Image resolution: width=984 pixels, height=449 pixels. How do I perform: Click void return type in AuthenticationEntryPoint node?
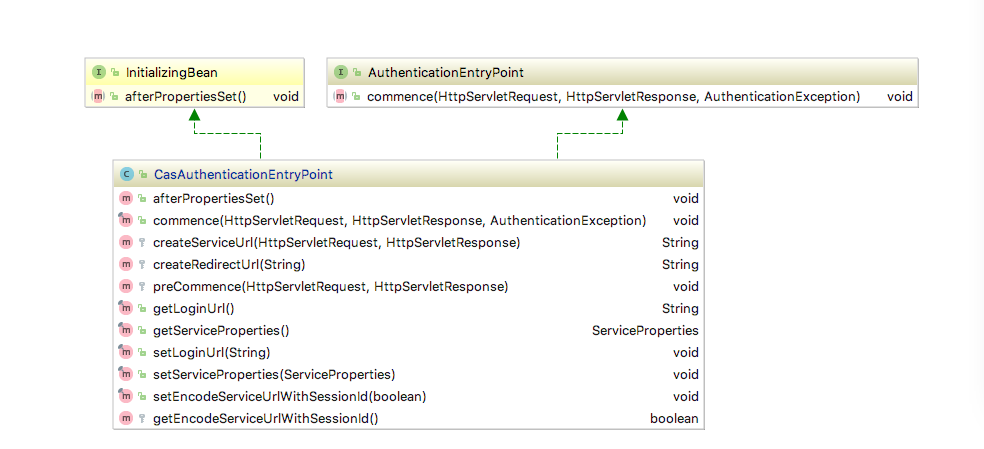(x=900, y=97)
